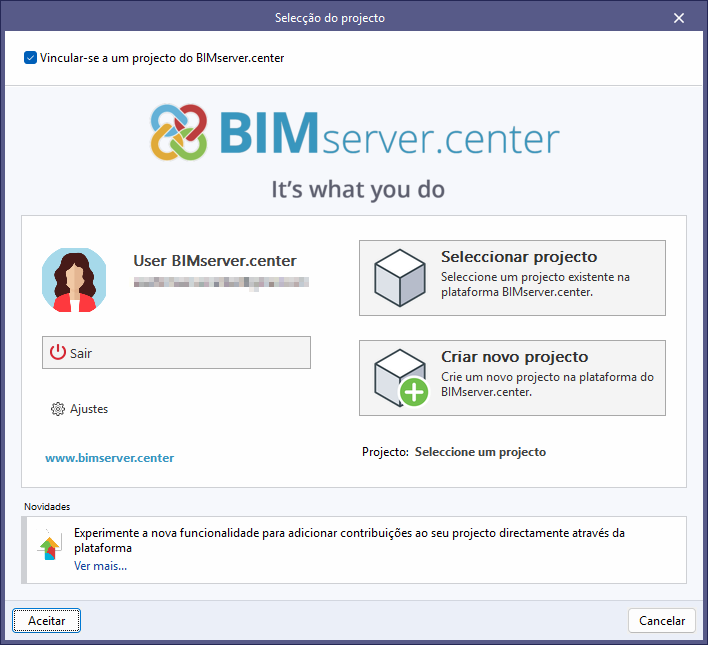
Task: Click the Aceitar button
Action: coord(47,621)
